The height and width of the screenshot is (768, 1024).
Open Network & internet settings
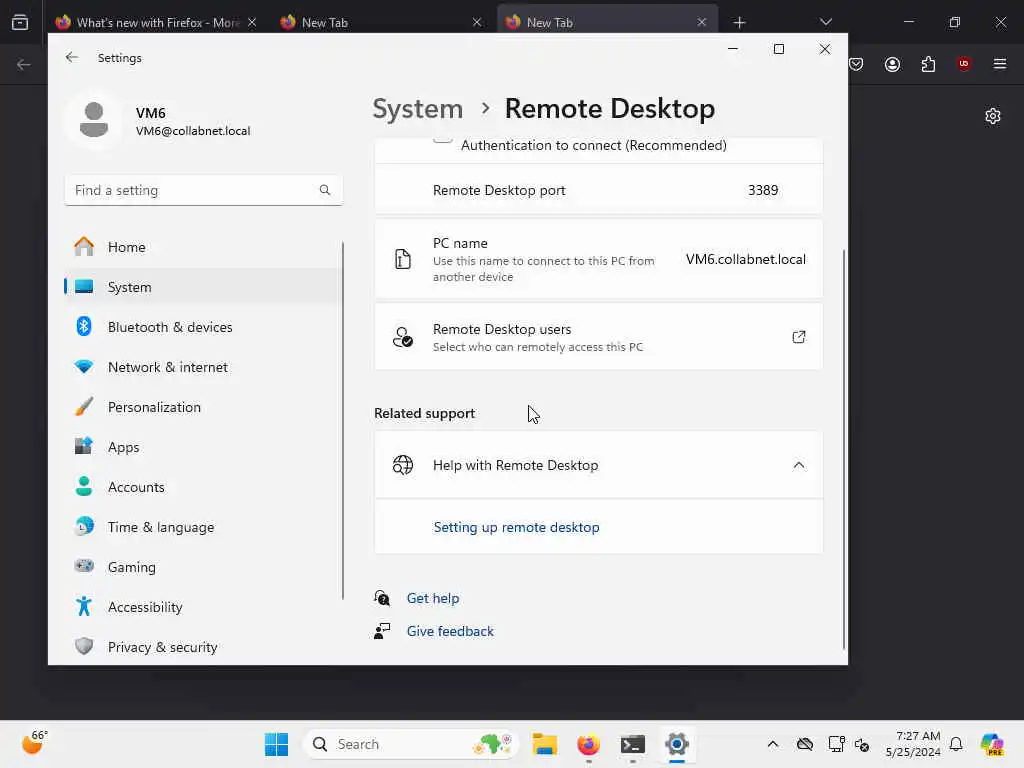tap(203, 367)
